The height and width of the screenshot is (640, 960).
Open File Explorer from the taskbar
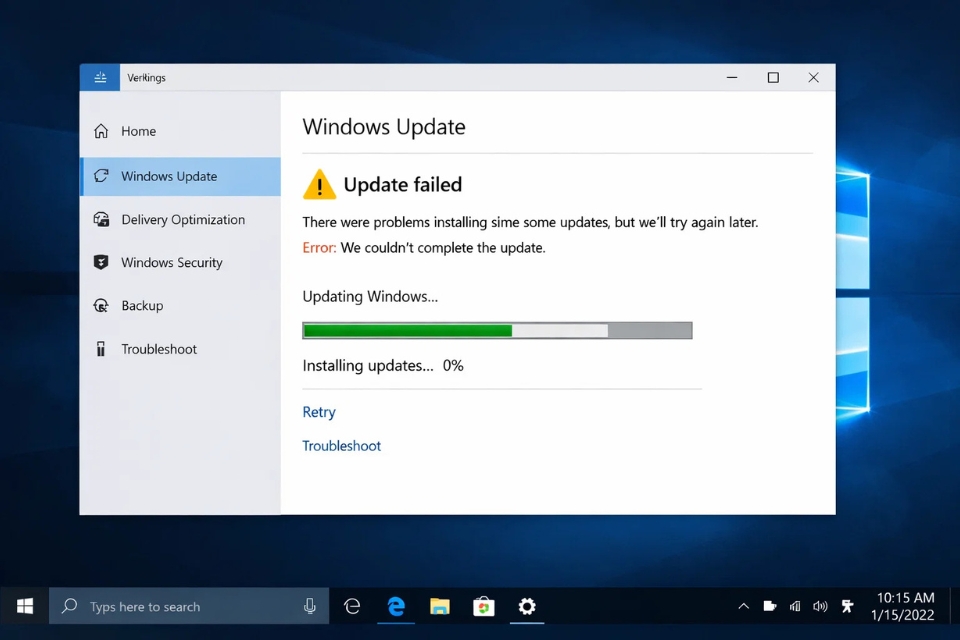(x=439, y=606)
